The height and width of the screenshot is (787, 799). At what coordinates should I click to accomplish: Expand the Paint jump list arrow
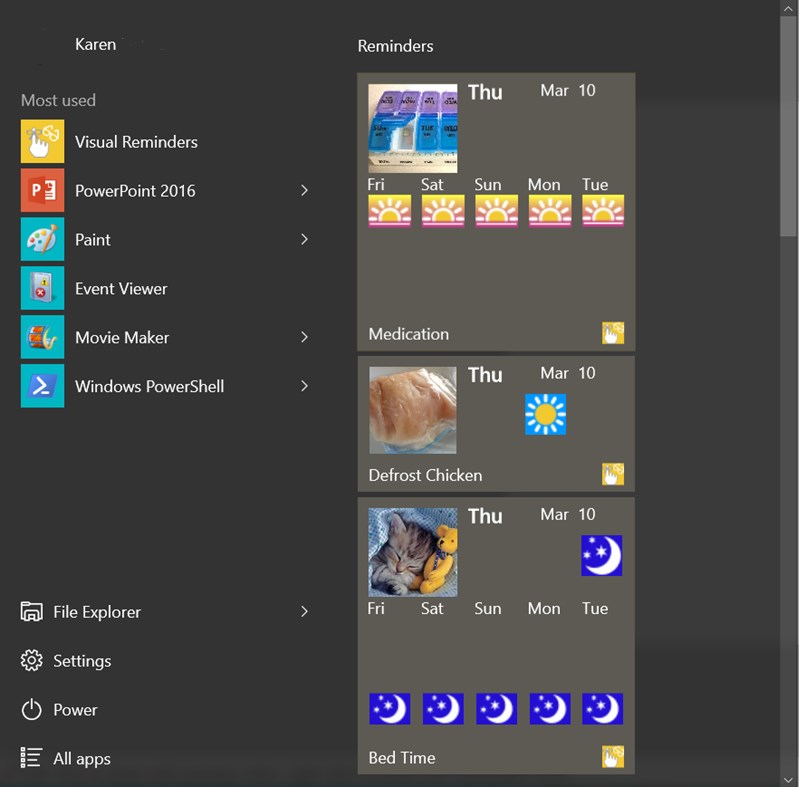304,240
